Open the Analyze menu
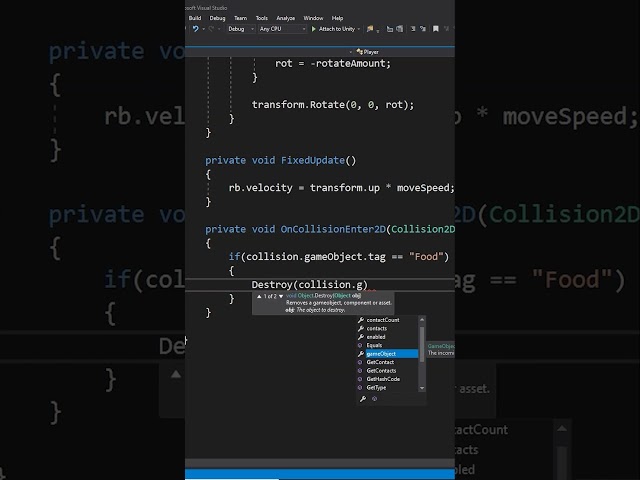This screenshot has width=640, height=480. [285, 18]
